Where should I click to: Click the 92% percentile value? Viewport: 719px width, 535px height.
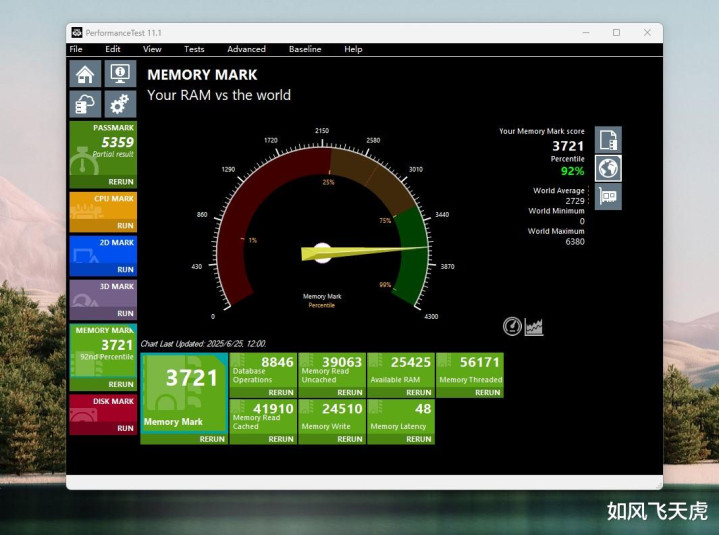[572, 171]
